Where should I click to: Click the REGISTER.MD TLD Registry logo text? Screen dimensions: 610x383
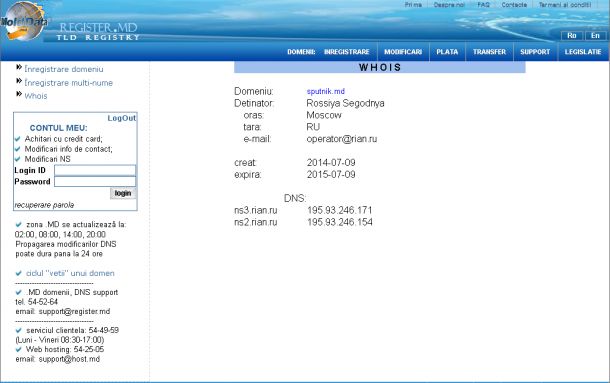pyautogui.click(x=98, y=32)
